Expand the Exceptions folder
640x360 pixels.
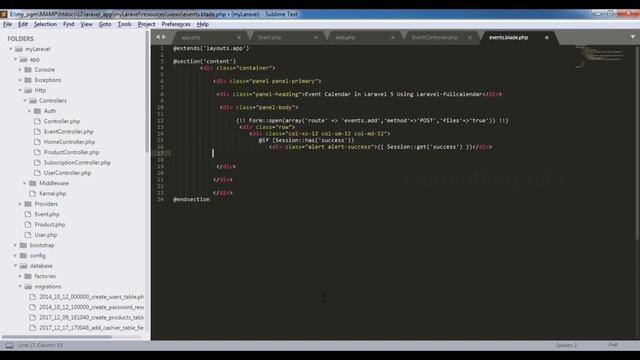(20, 80)
